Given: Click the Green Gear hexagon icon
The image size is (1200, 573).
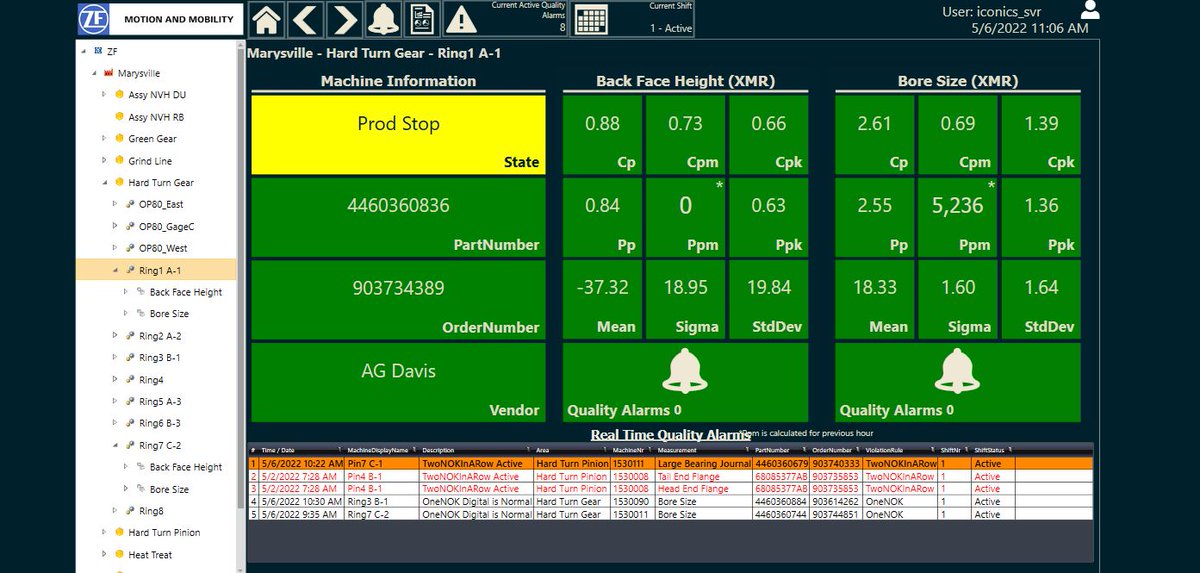Looking at the screenshot, I should point(120,139).
